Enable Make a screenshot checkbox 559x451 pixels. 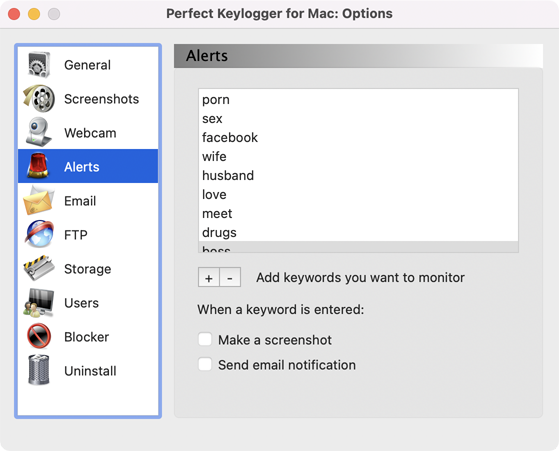click(x=205, y=339)
